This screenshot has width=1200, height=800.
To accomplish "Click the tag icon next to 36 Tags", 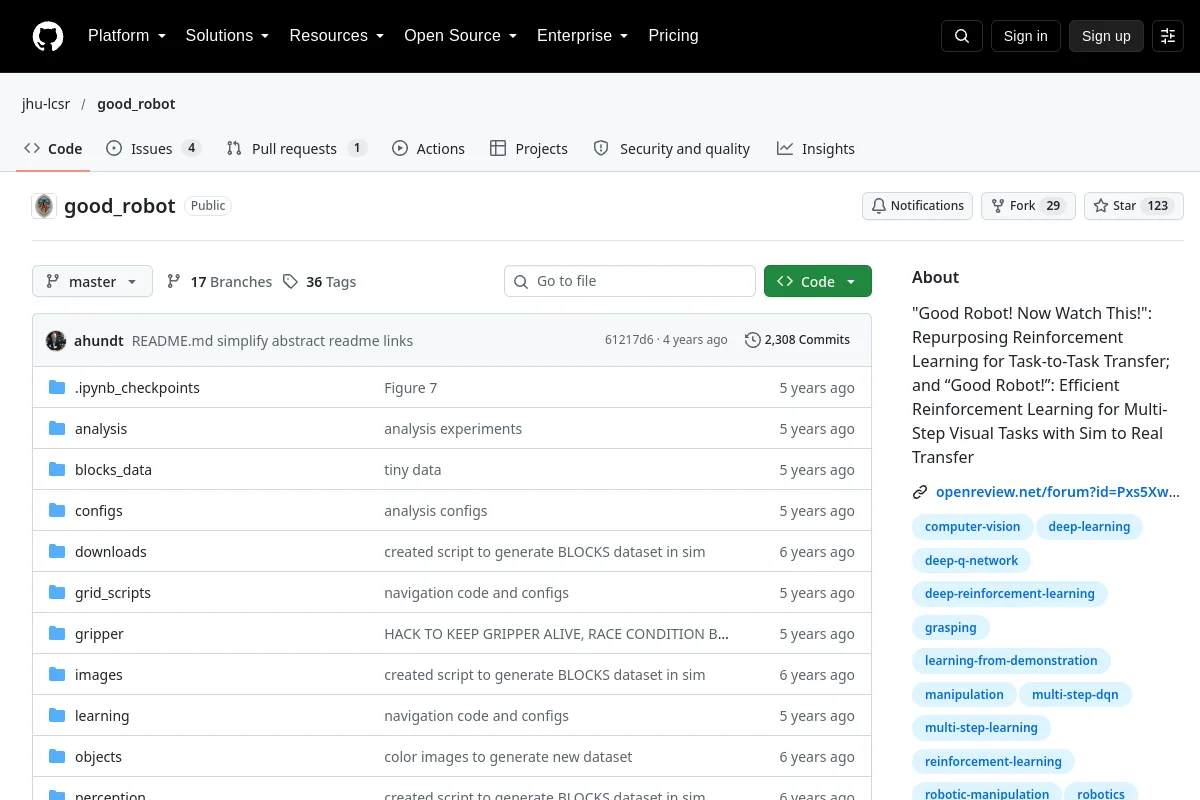I will [x=290, y=282].
